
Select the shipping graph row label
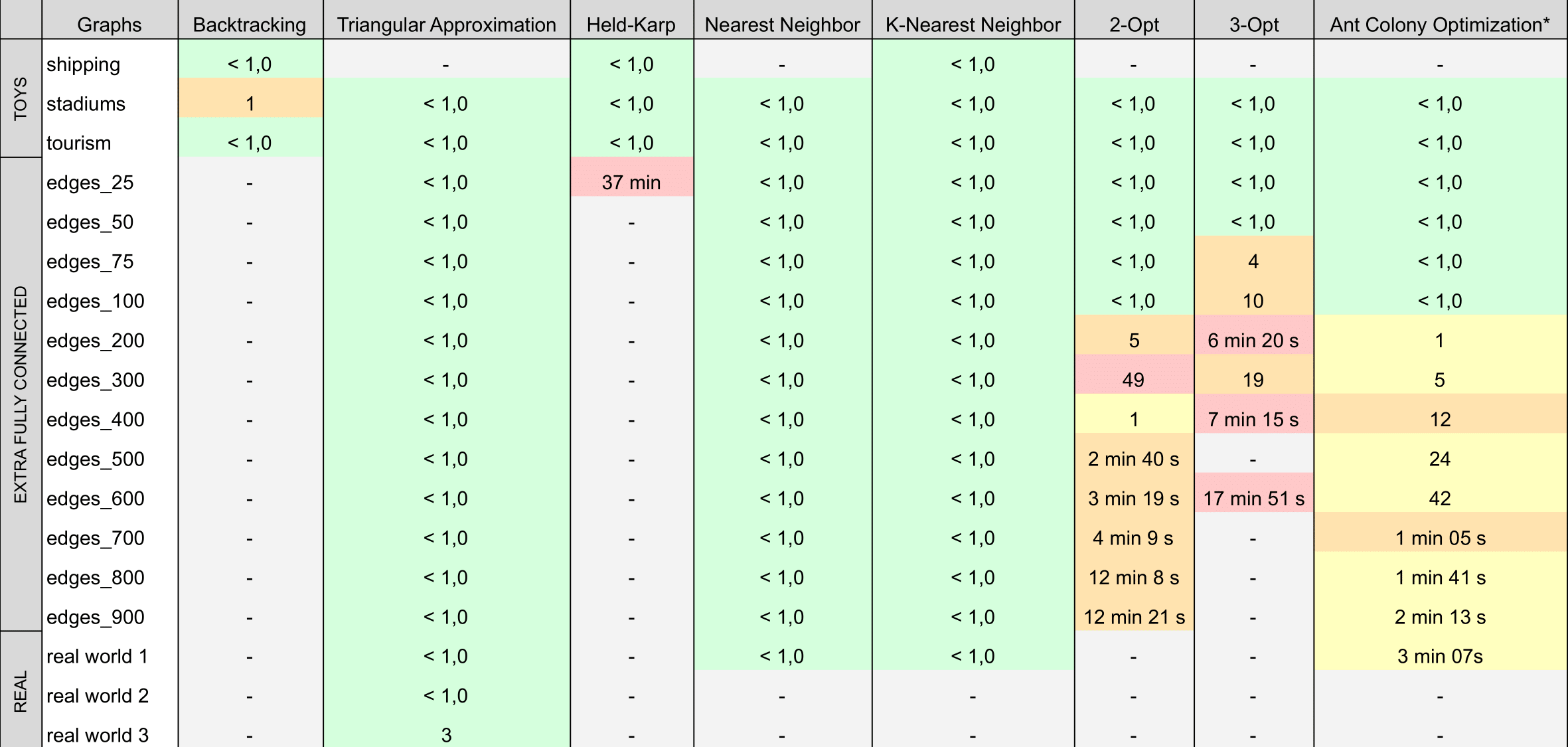(84, 64)
